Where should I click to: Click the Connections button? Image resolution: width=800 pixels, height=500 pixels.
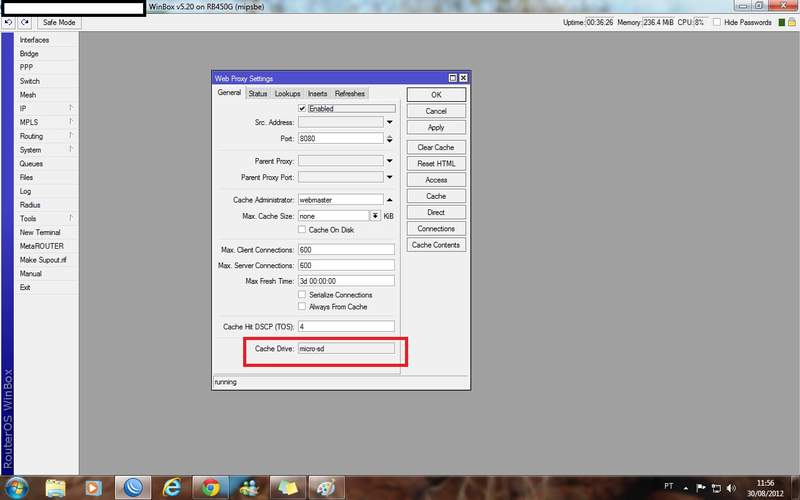coord(436,229)
